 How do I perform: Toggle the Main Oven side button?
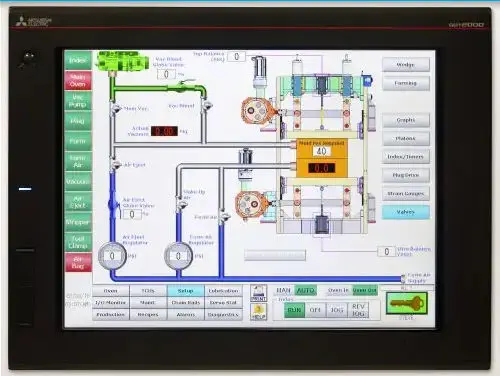click(x=78, y=81)
